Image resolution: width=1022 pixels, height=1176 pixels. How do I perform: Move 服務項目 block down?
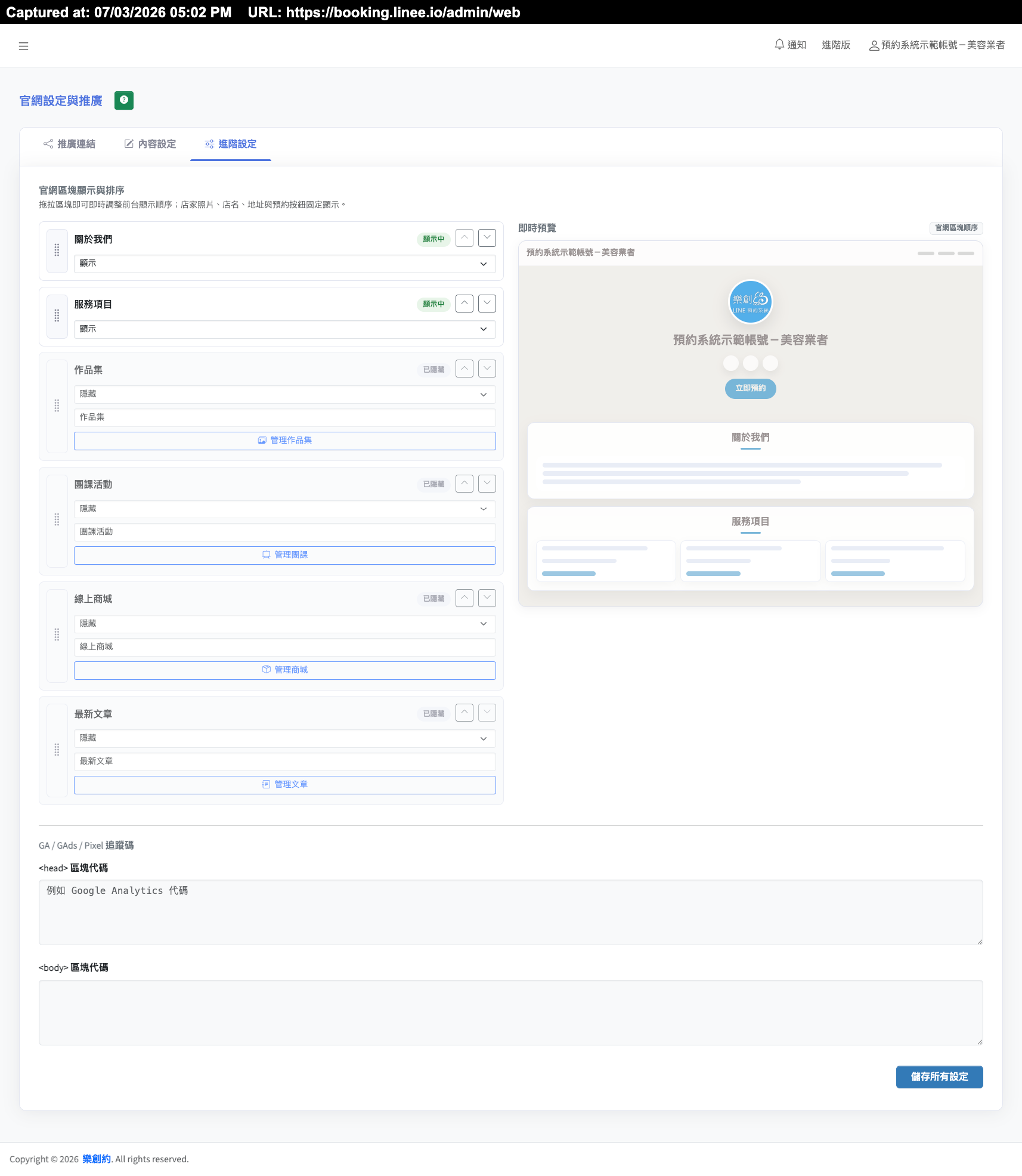pyautogui.click(x=487, y=304)
